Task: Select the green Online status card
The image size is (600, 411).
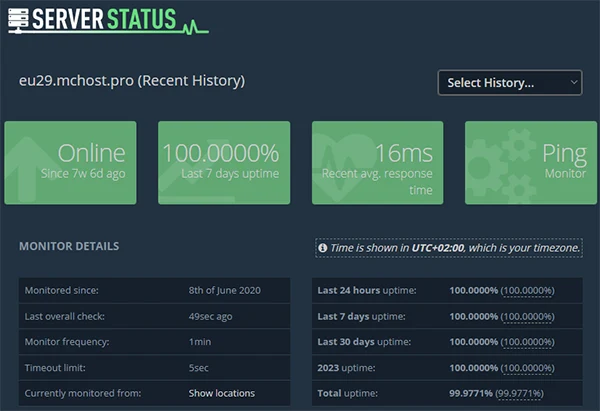Action: coord(70,164)
